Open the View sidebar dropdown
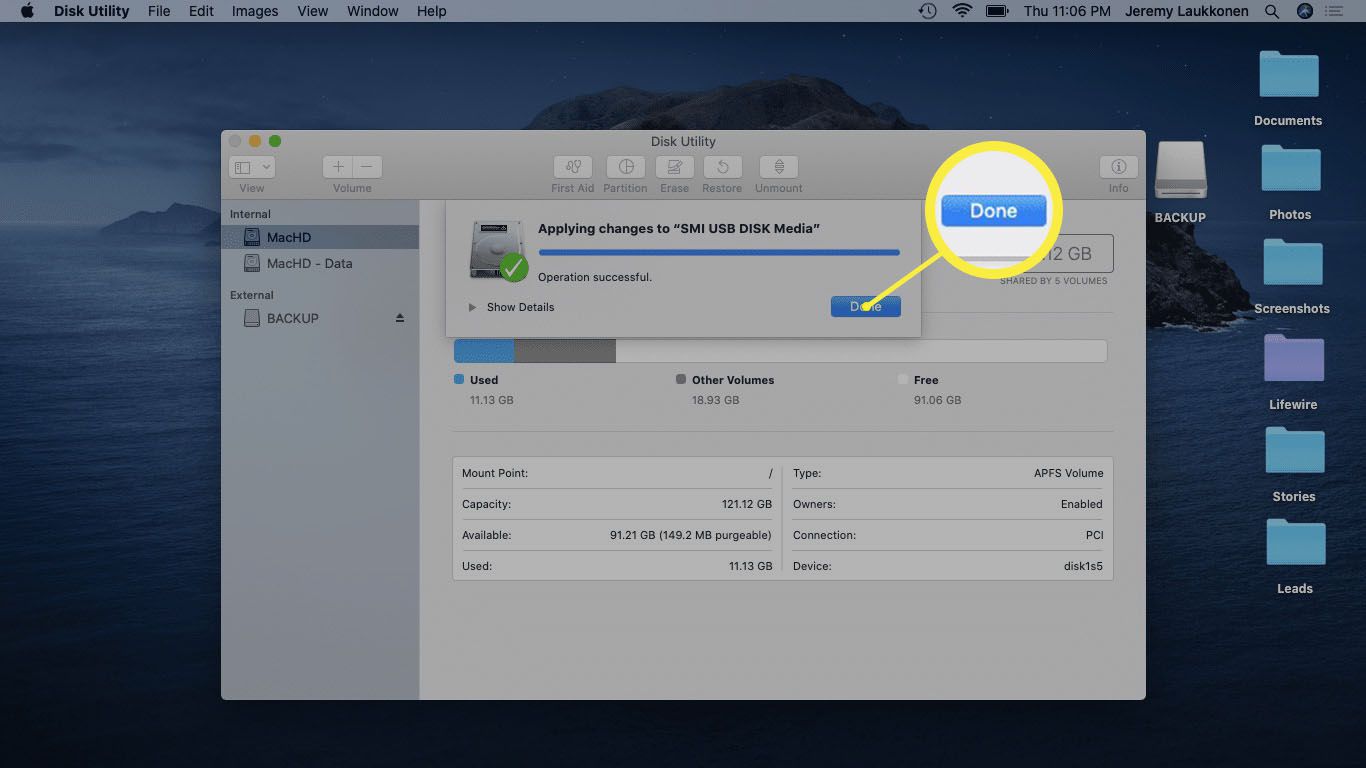 (252, 167)
